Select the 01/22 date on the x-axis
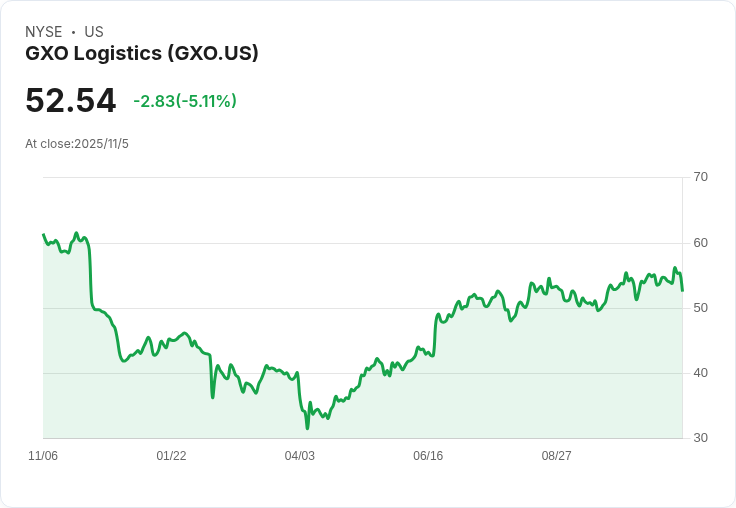 [171, 456]
